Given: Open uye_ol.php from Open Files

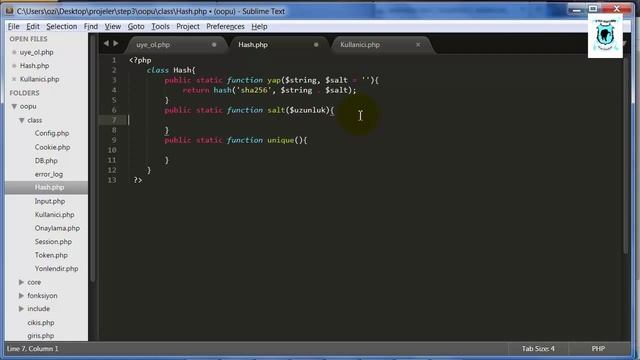Looking at the screenshot, I should (x=36, y=52).
